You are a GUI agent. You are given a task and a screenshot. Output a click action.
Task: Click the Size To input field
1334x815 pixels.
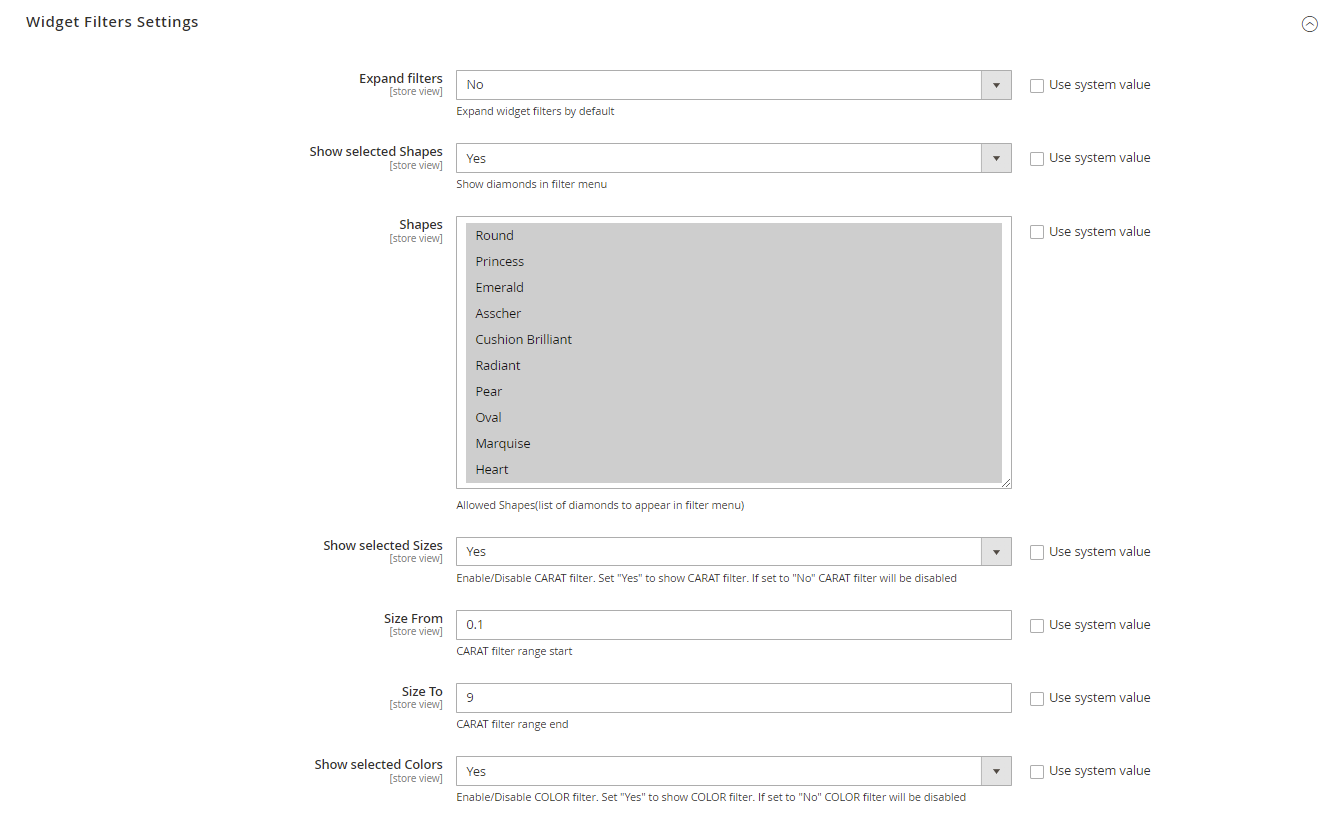point(733,698)
